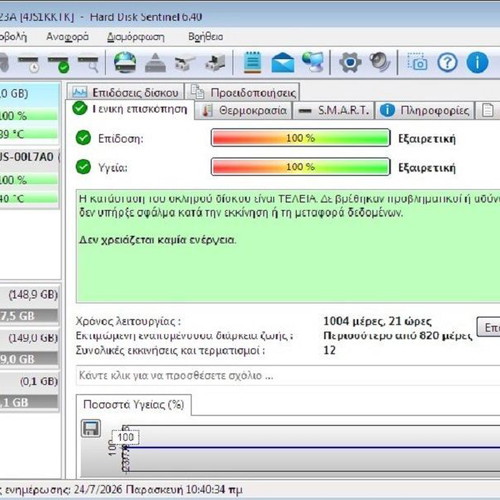Open the Πληροφορίες tab

point(425,110)
